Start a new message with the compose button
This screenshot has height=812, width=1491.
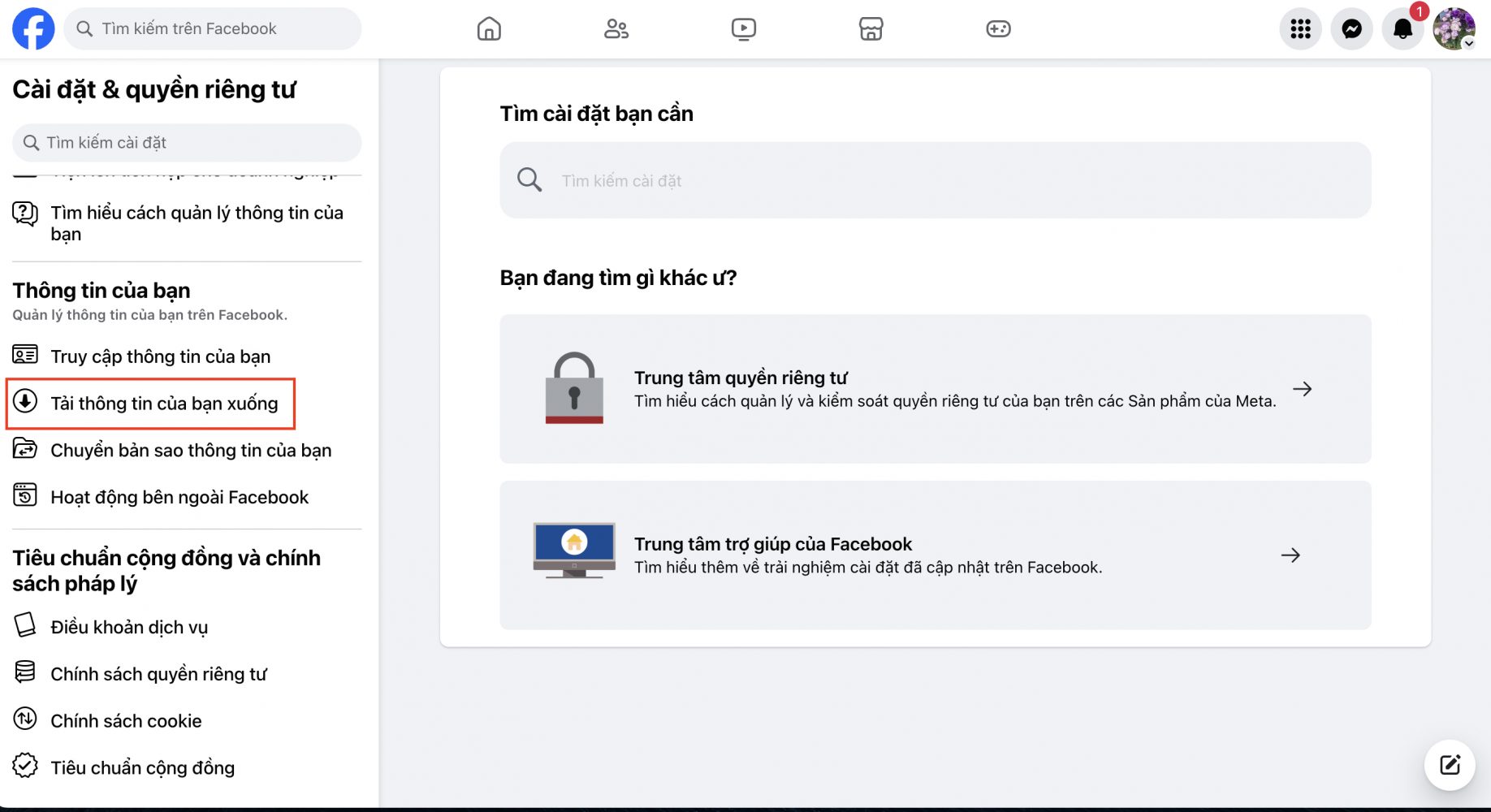pos(1450,765)
